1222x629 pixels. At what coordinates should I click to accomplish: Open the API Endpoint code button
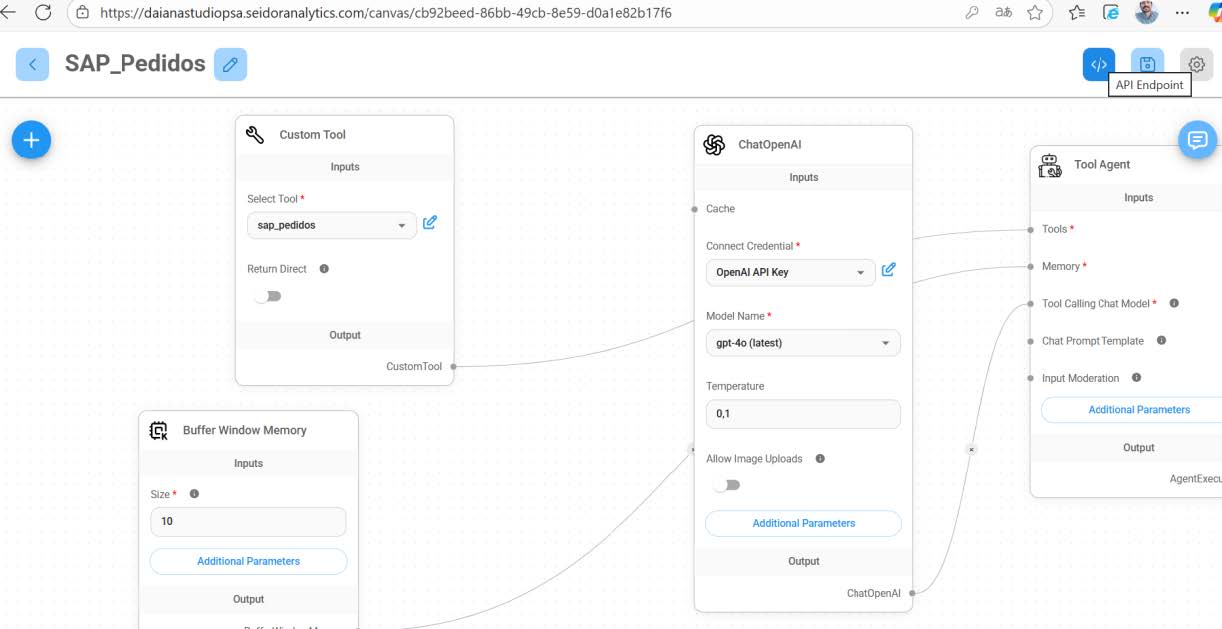(x=1098, y=65)
